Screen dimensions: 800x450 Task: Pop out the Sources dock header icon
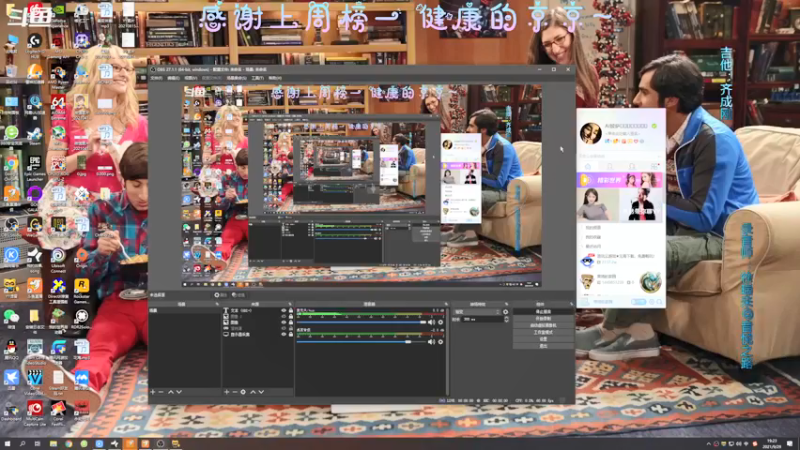(x=290, y=304)
